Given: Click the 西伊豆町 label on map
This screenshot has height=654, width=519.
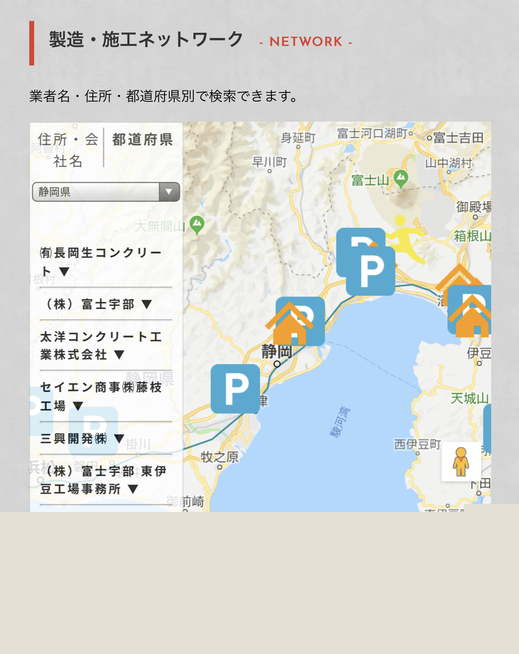Looking at the screenshot, I should [418, 444].
